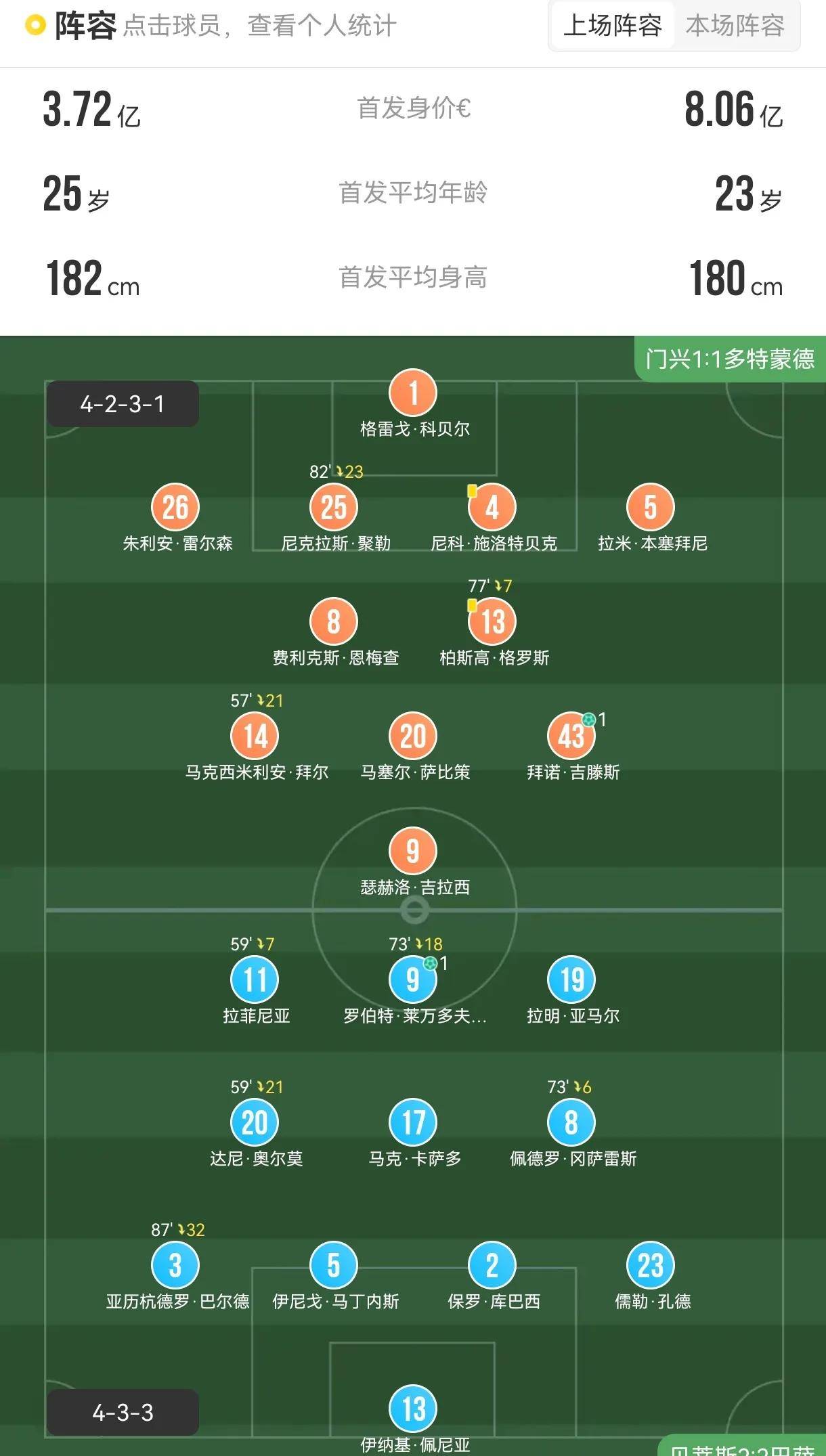Screen dimensions: 826x1456
Task: Select 拜诺·吉滕斯 number 43 marker
Action: tap(572, 736)
